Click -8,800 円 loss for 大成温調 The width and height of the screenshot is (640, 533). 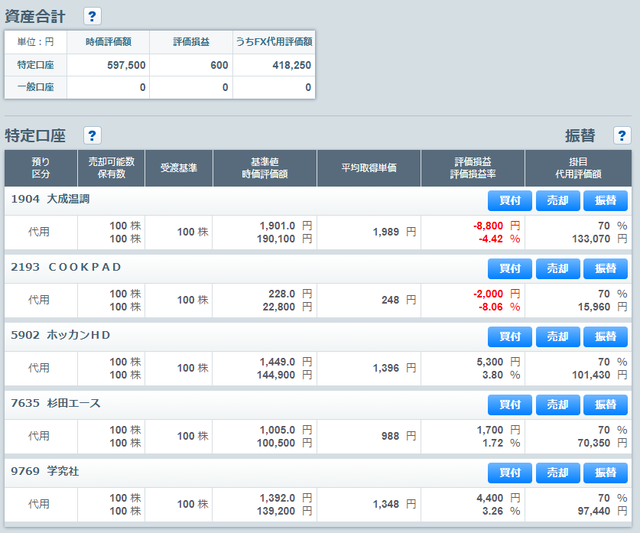tap(496, 226)
